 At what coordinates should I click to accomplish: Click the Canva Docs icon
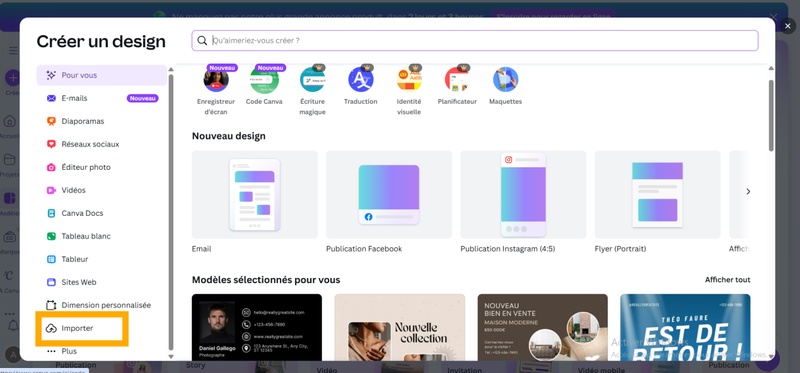[x=51, y=213]
